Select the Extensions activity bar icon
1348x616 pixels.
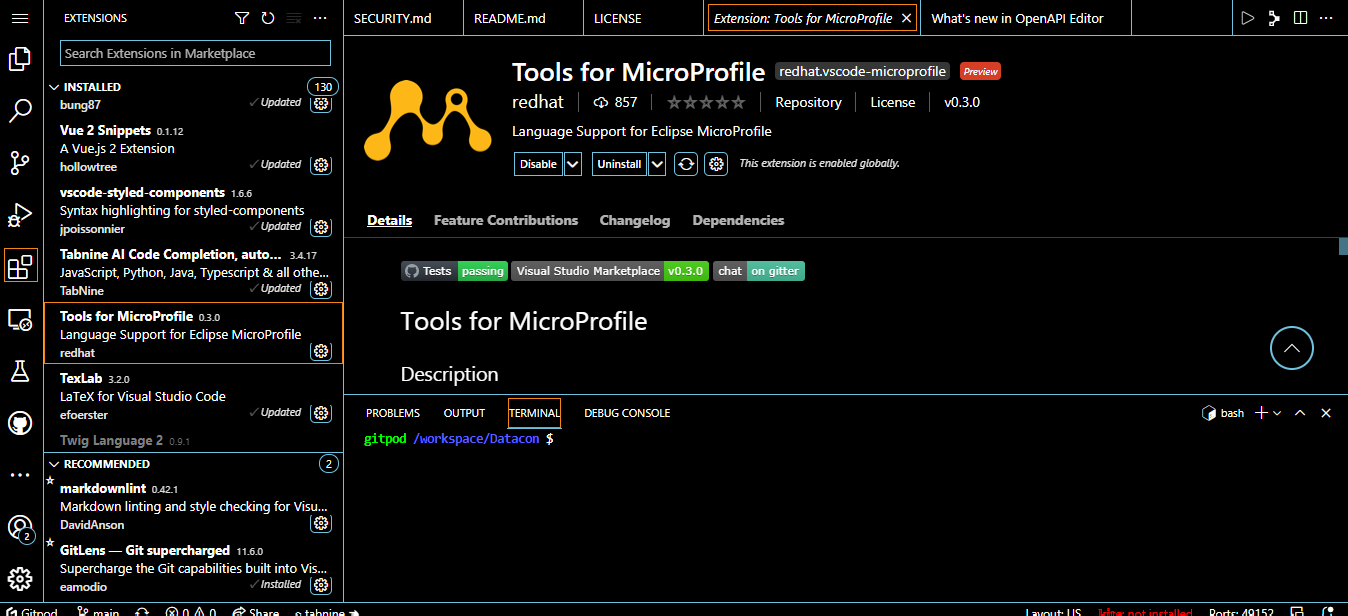click(20, 267)
